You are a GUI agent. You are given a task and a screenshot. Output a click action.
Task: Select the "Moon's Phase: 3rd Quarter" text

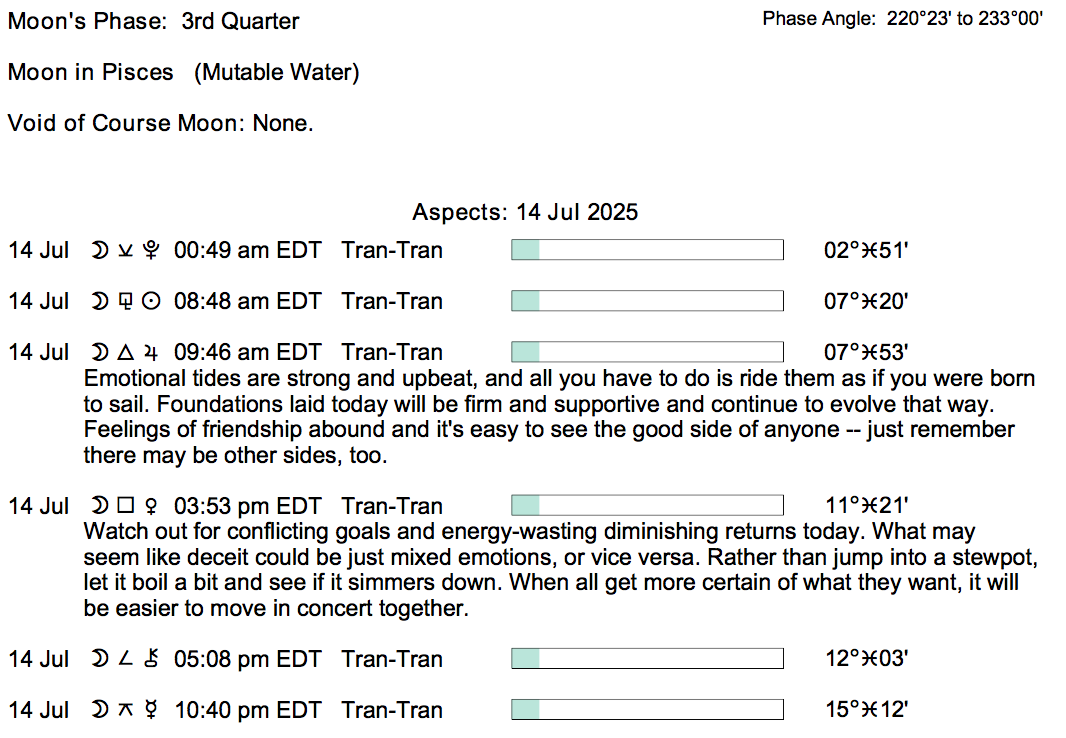pyautogui.click(x=153, y=21)
